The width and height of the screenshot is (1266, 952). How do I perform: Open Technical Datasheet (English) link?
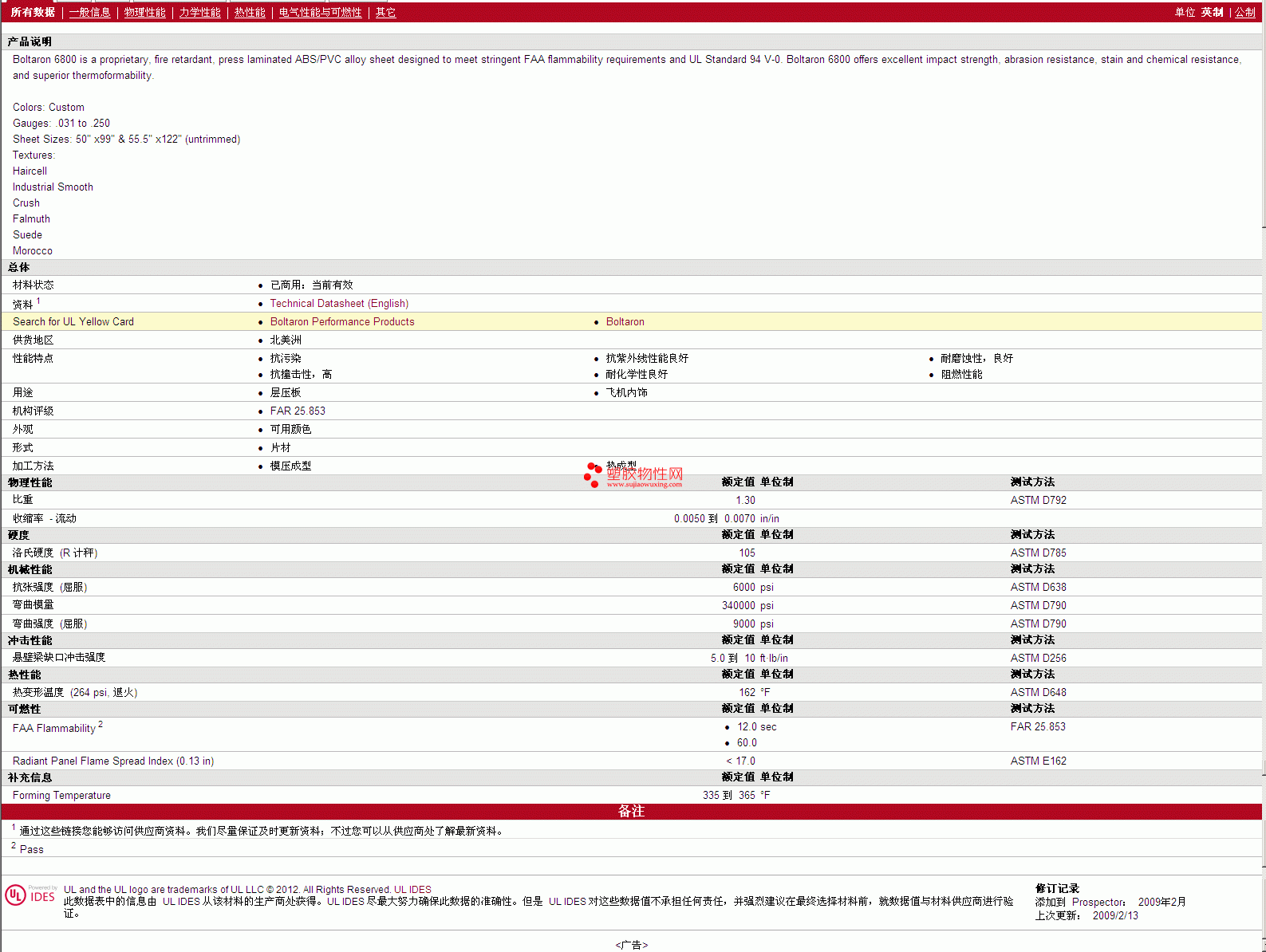coord(339,304)
